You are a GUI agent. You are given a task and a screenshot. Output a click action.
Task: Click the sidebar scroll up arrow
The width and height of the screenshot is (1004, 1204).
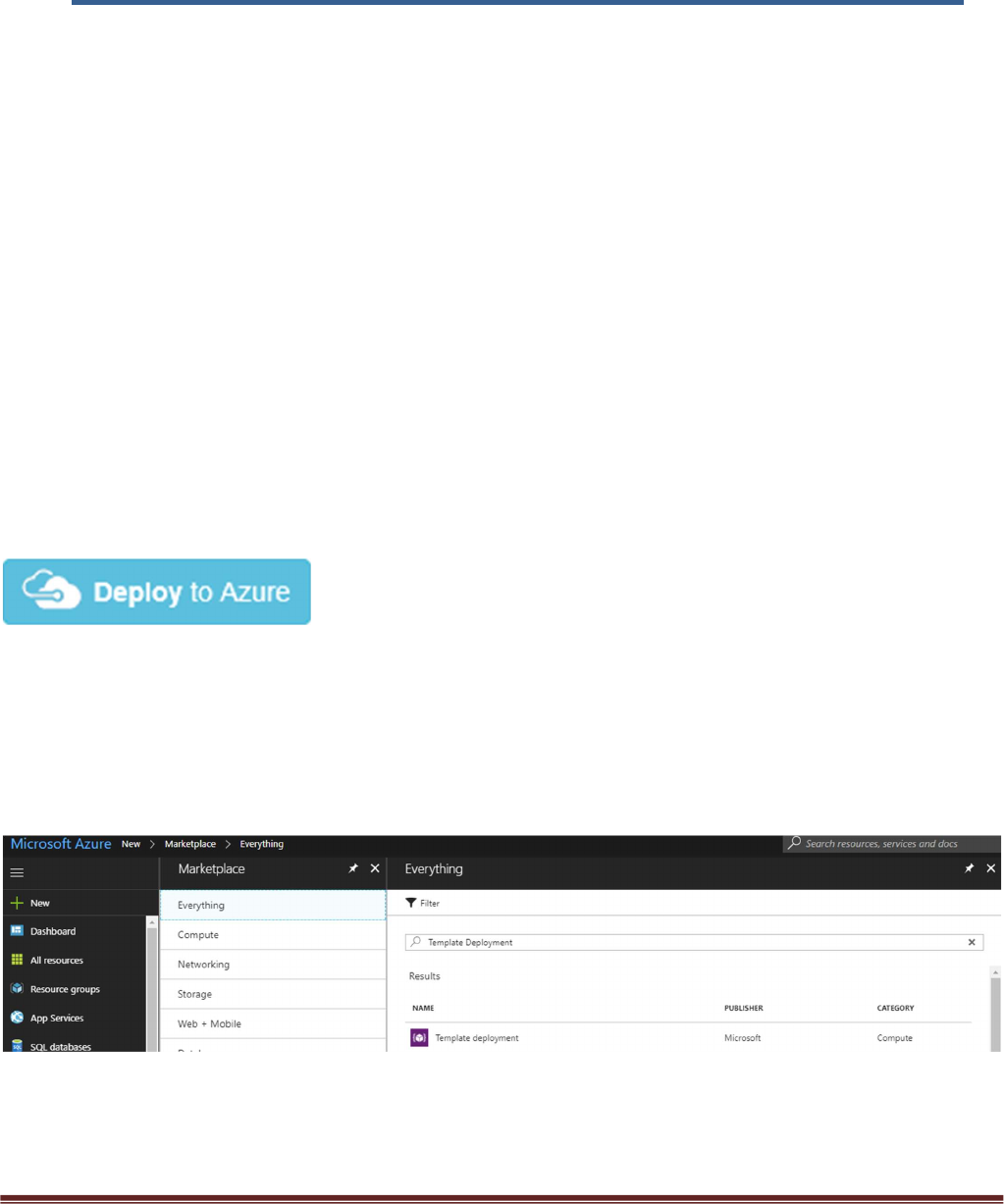click(152, 923)
